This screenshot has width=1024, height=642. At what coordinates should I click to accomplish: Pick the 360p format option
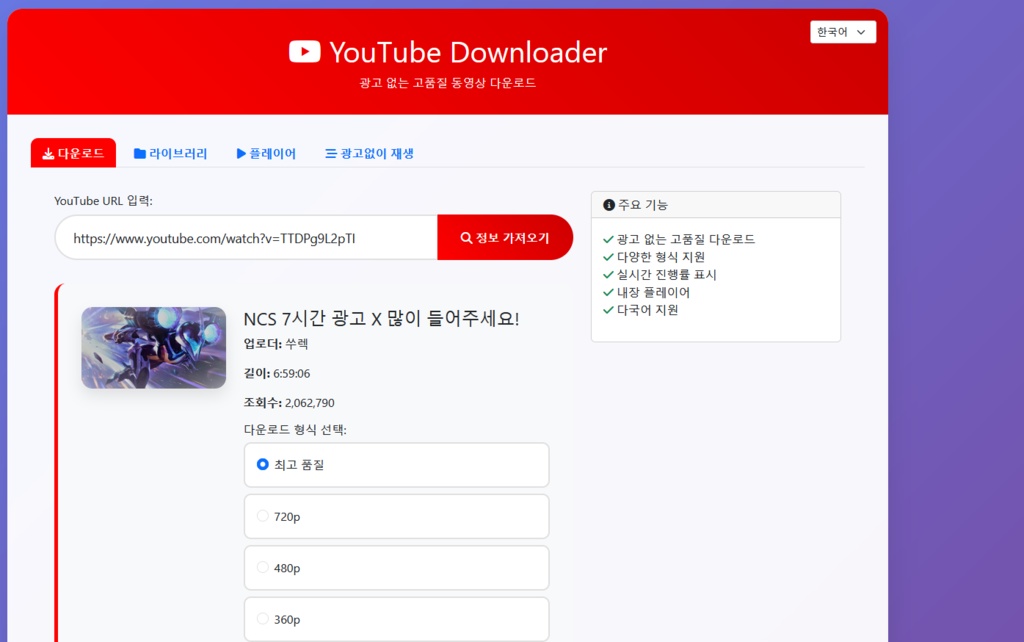(396, 618)
